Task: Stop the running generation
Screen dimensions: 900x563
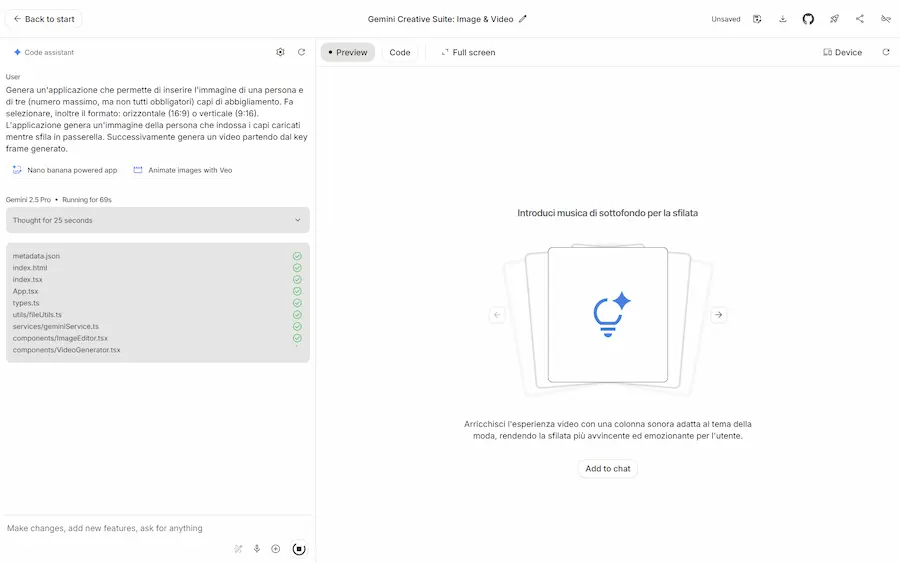Action: (298, 548)
